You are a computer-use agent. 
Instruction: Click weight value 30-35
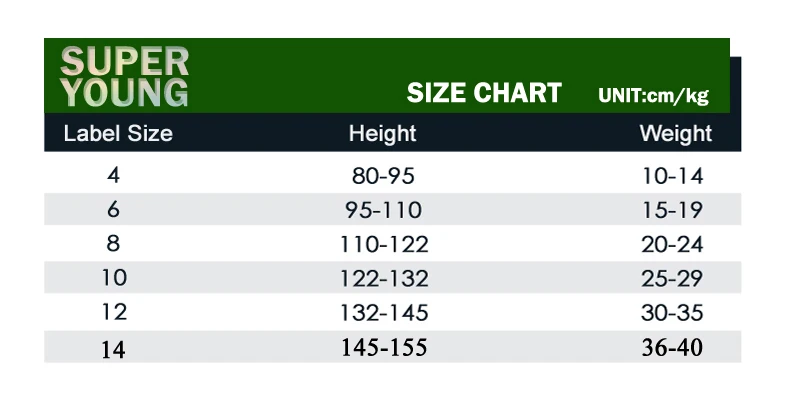click(672, 313)
